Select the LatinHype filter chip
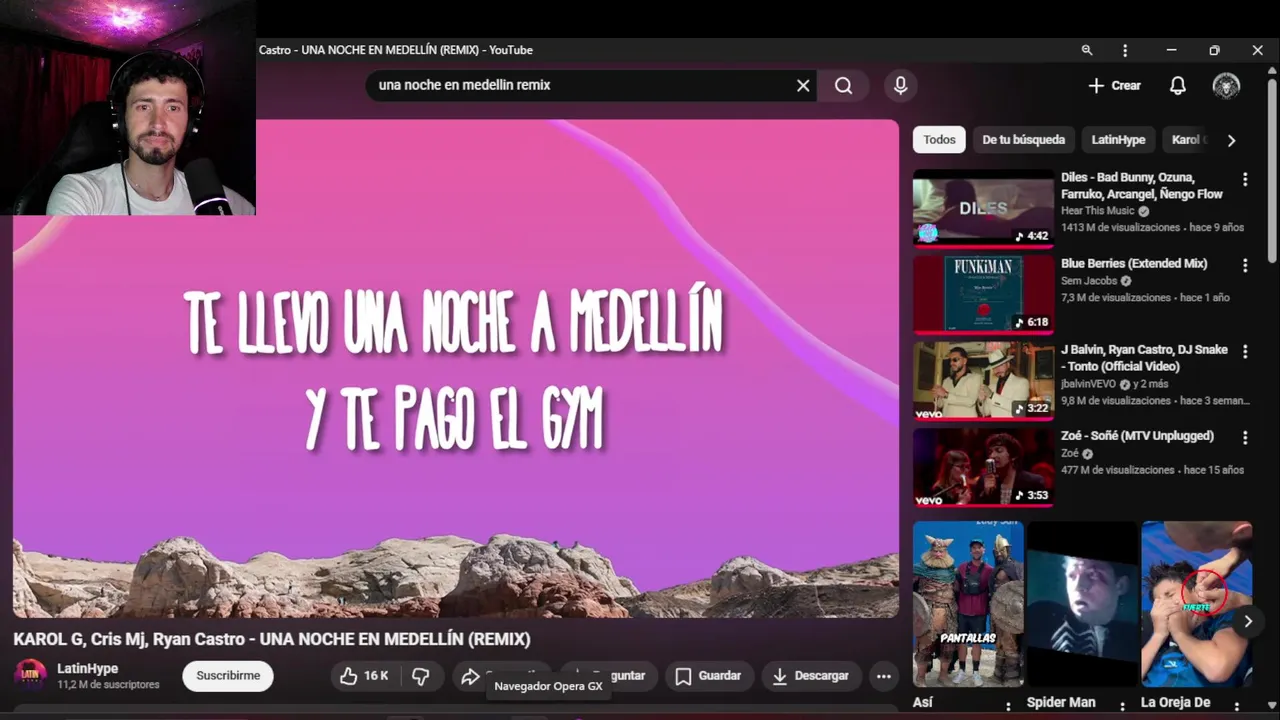The height and width of the screenshot is (720, 1280). tap(1118, 140)
